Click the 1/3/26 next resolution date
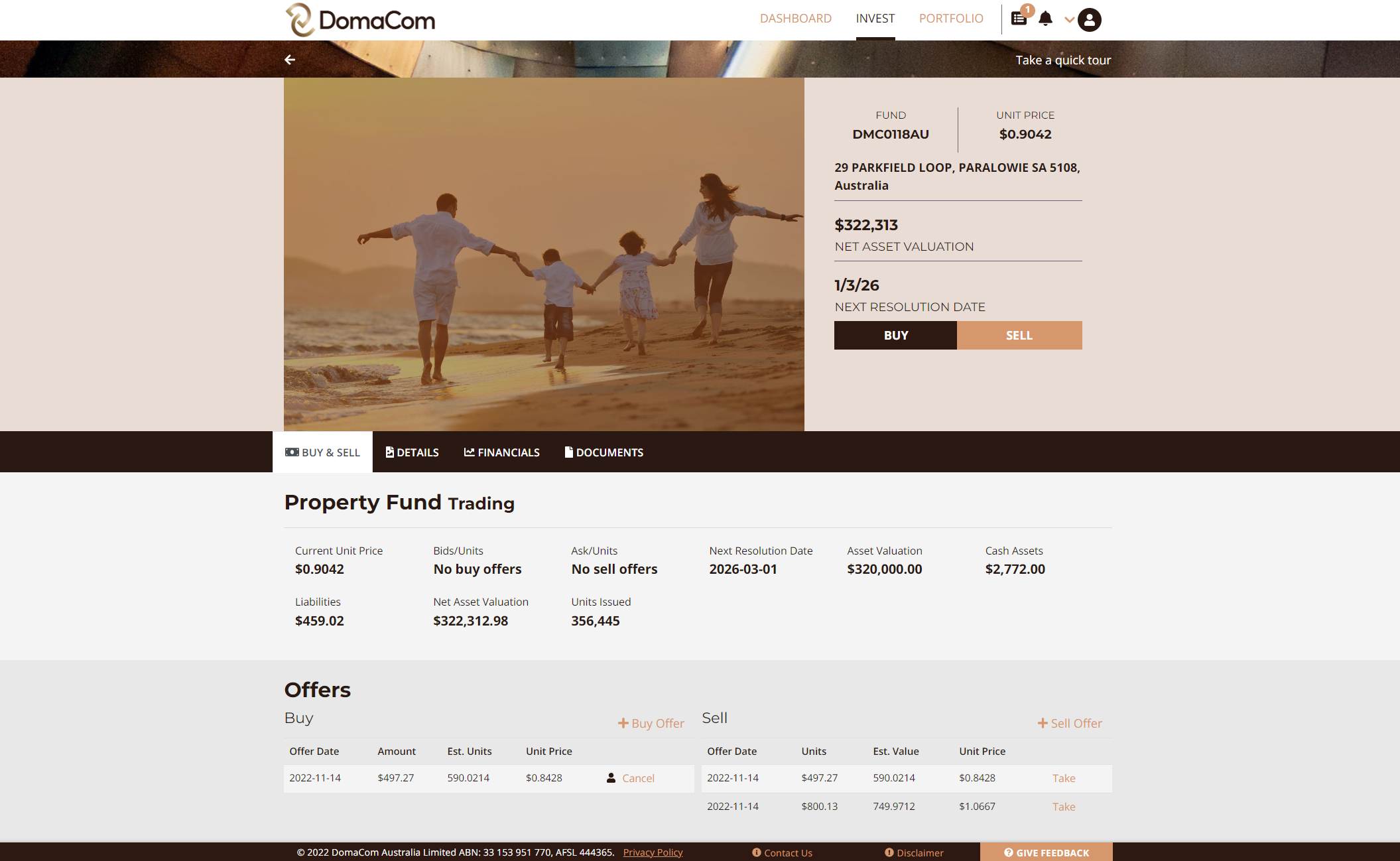 [x=857, y=285]
